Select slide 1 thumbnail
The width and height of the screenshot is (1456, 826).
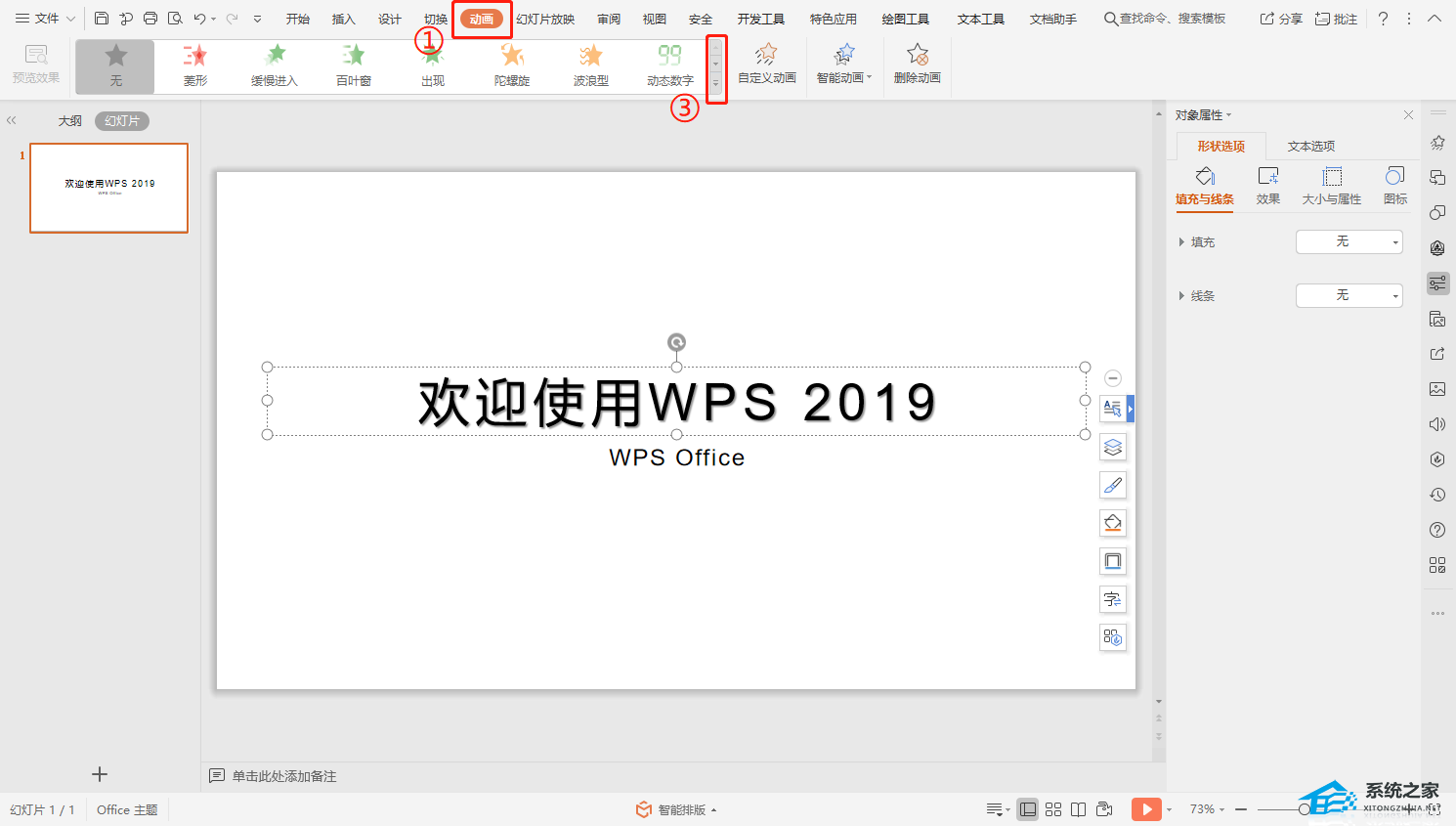pos(108,188)
